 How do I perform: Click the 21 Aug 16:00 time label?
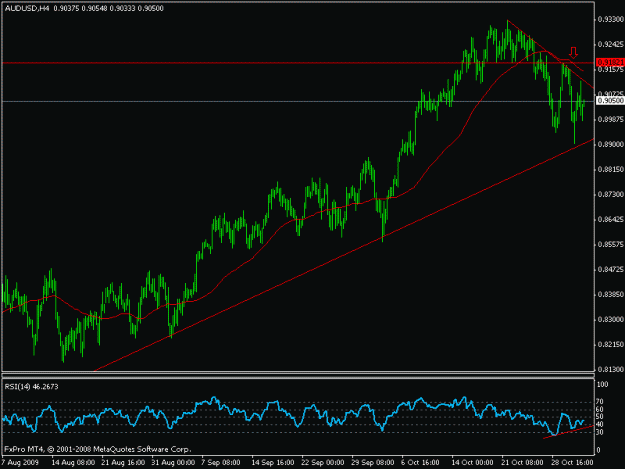[x=123, y=463]
